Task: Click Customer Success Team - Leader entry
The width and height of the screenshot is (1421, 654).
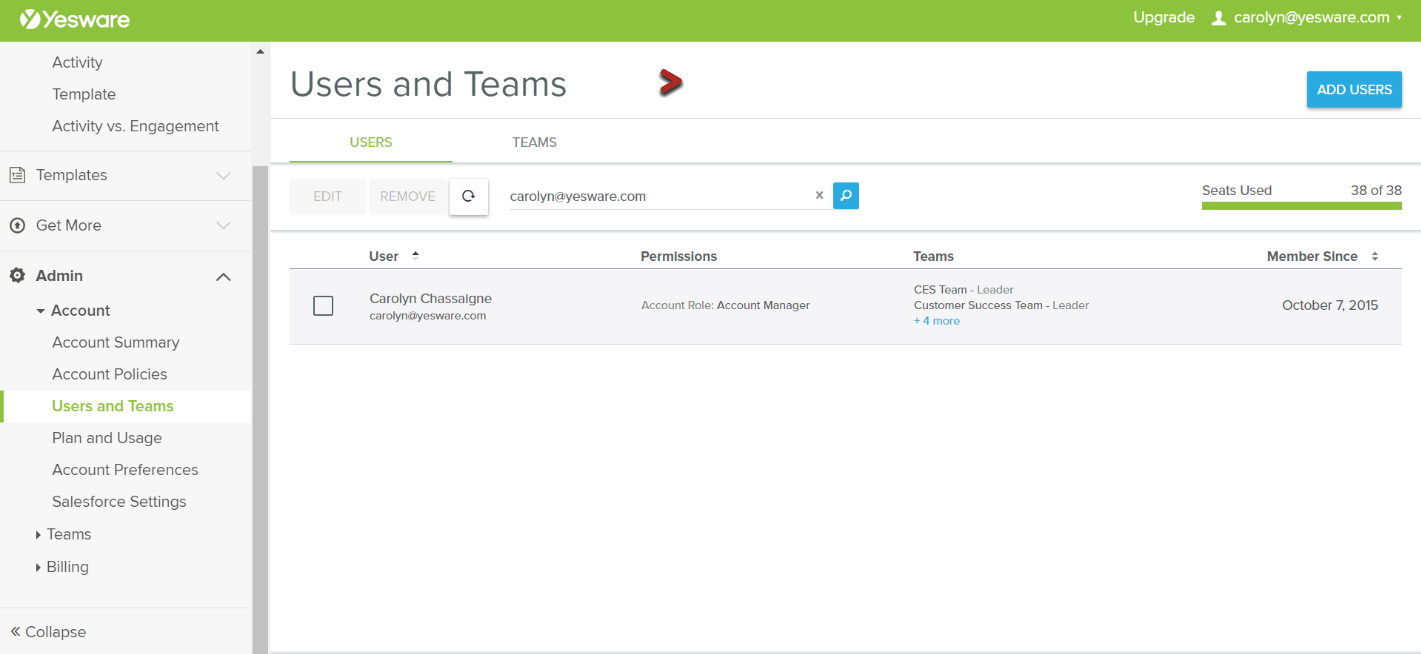Action: (x=1001, y=305)
